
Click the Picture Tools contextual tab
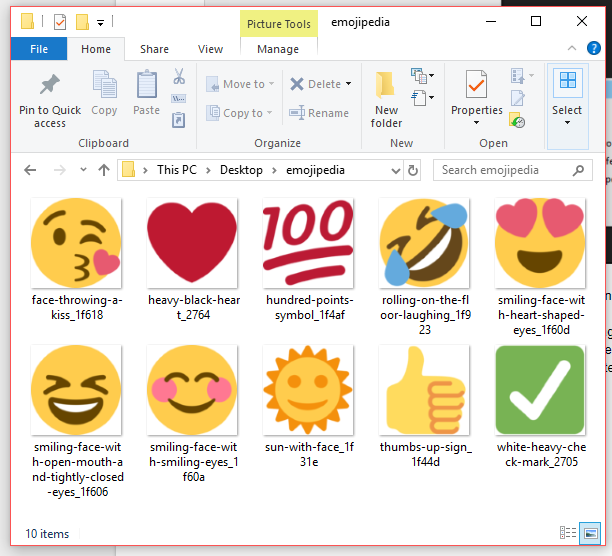click(279, 24)
